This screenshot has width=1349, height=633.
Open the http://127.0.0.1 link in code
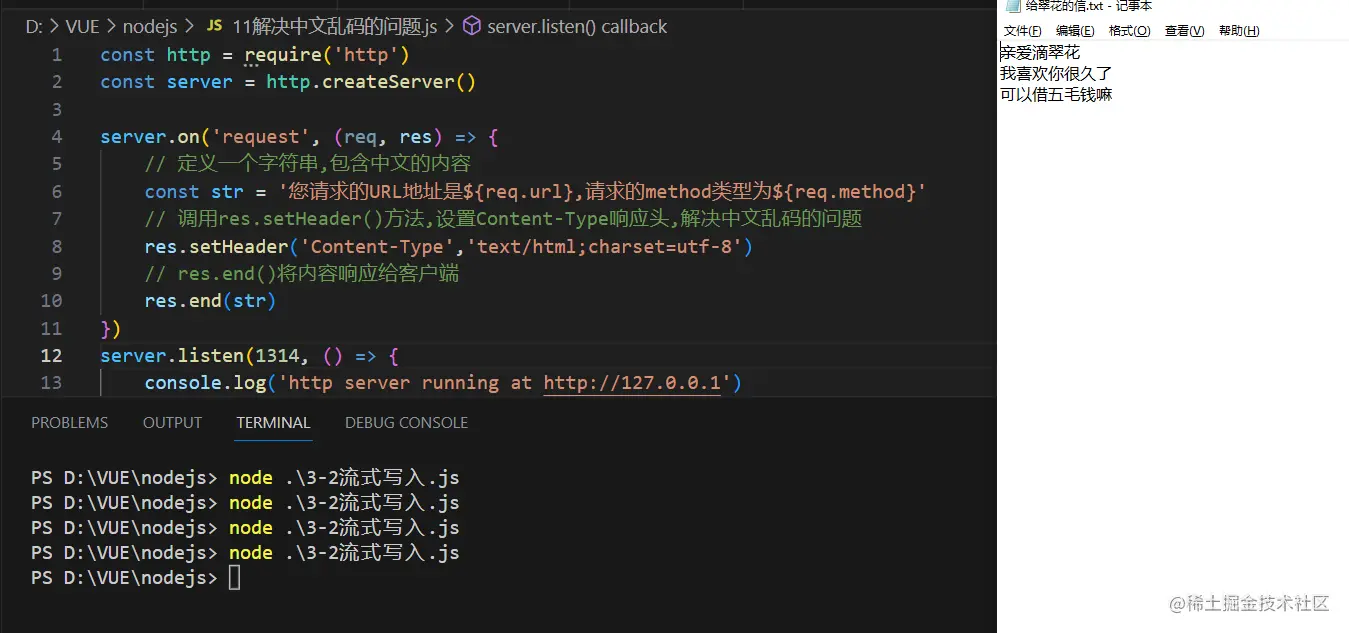pos(632,383)
